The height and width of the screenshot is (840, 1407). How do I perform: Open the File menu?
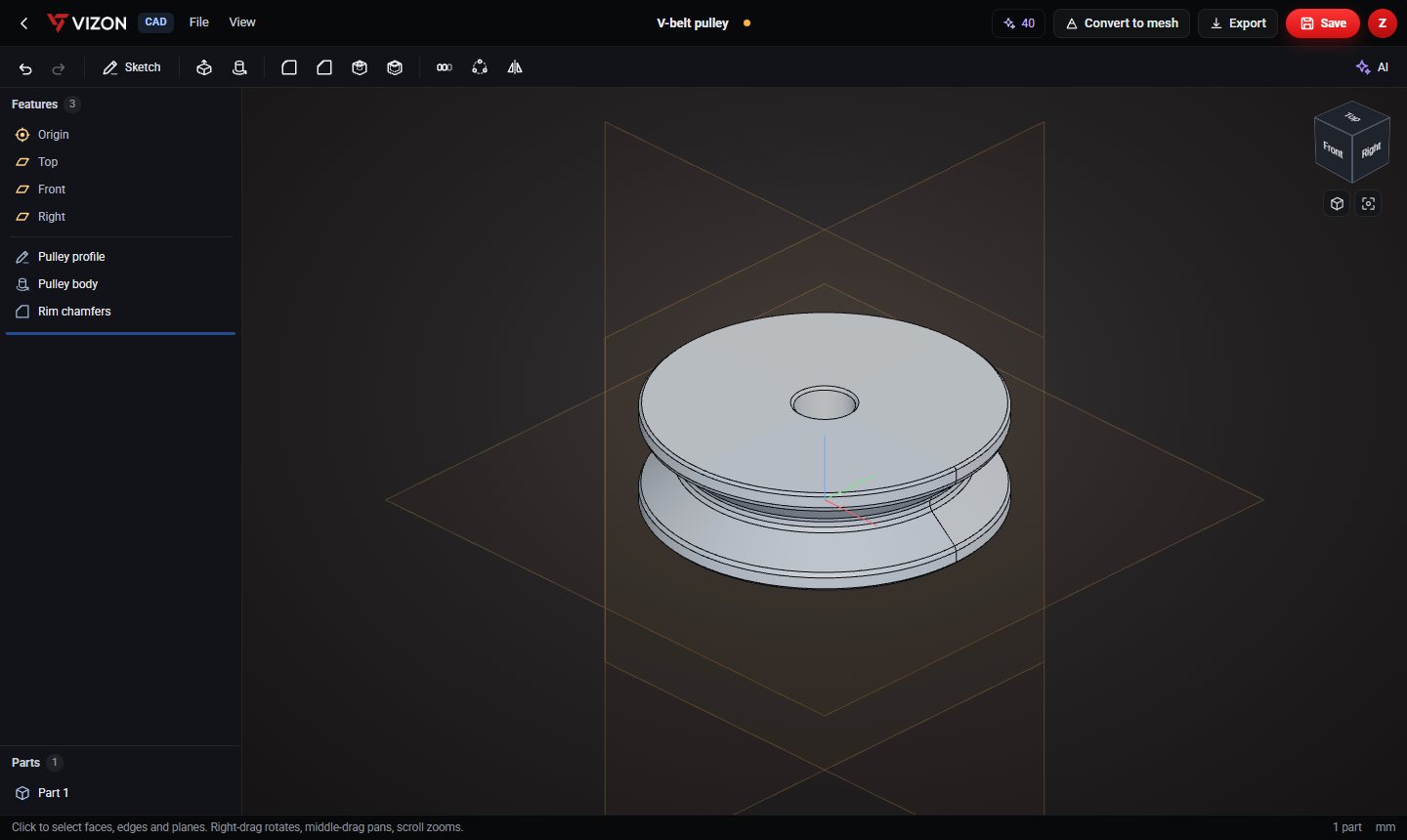coord(199,22)
